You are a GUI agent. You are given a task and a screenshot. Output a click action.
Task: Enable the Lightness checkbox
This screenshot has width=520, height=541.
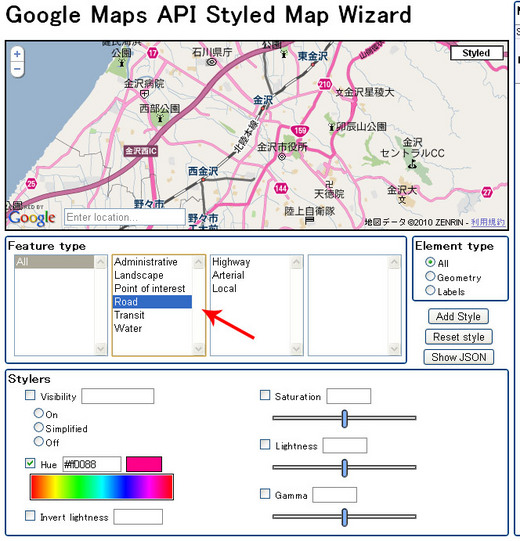coord(265,444)
